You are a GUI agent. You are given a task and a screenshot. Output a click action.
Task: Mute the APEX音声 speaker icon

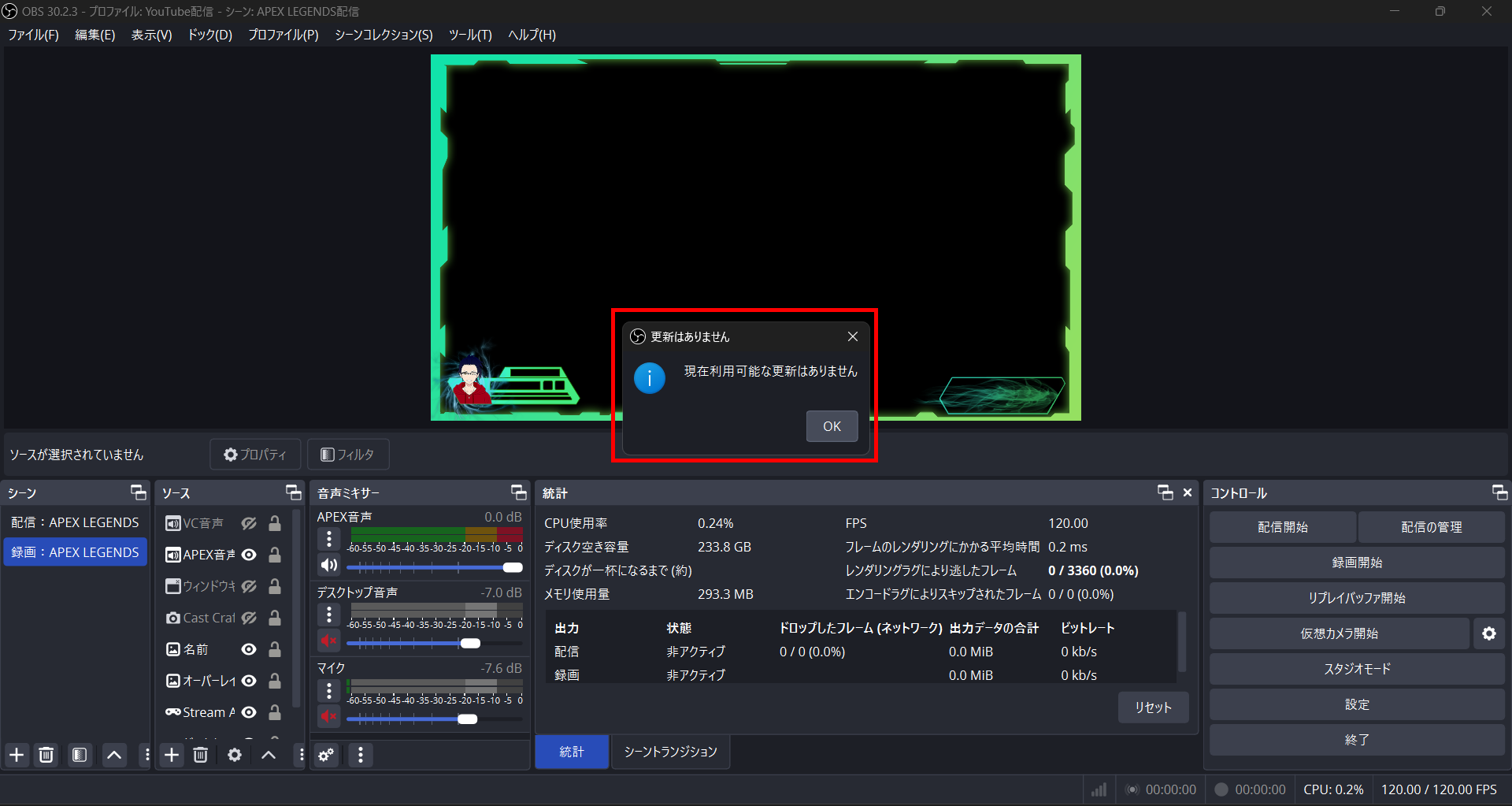point(329,565)
